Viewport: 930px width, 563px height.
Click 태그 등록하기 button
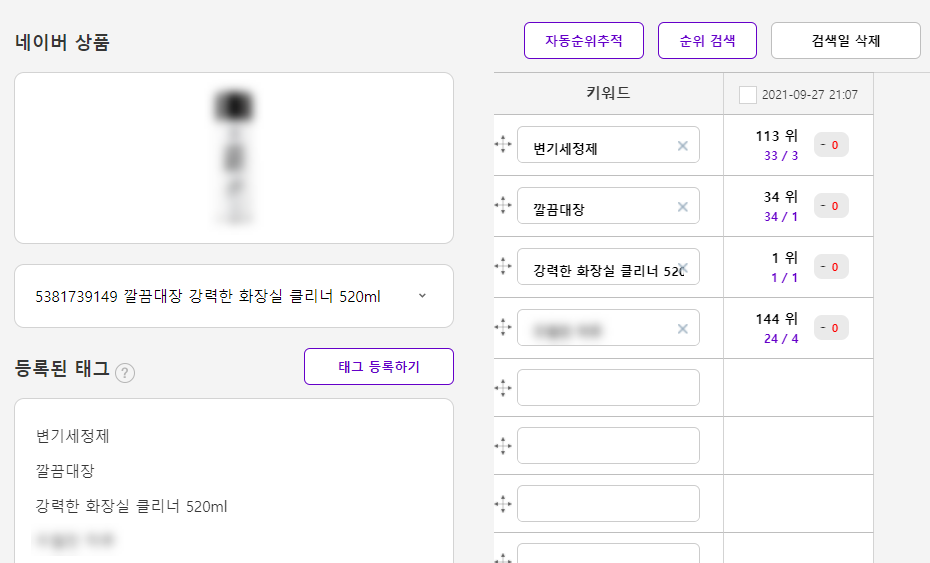point(379,367)
